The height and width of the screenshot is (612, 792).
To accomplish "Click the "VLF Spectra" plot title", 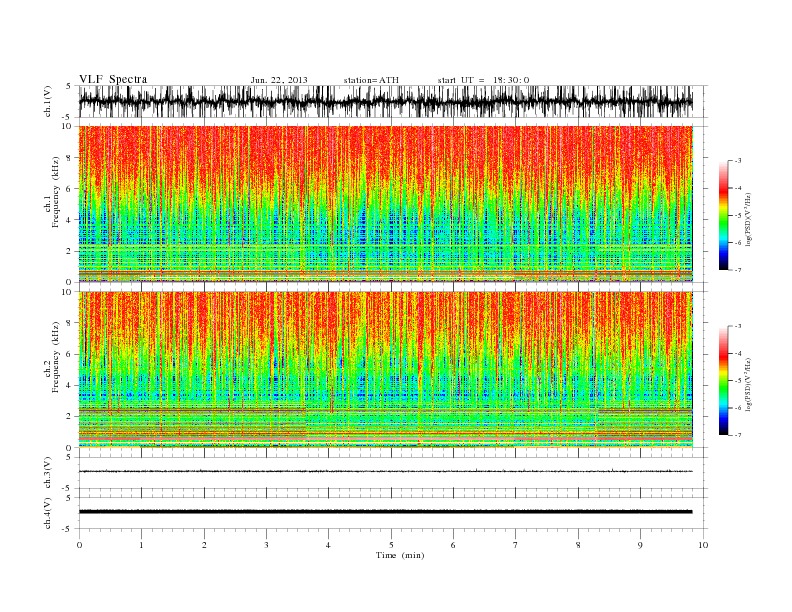I will tap(113, 79).
